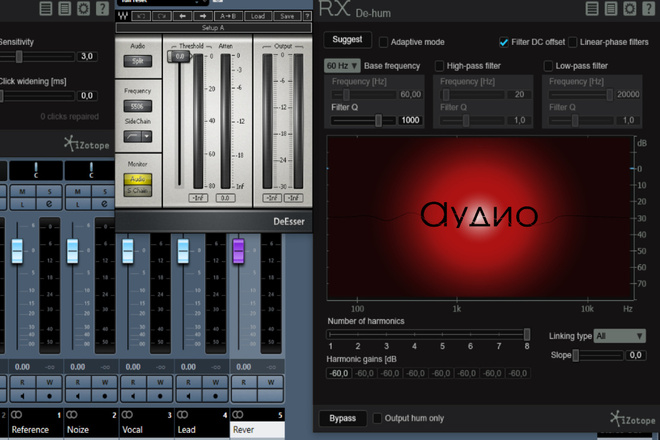This screenshot has height=440, width=660.
Task: Click the Waves logo icon in DeEsser
Action: click(x=123, y=16)
